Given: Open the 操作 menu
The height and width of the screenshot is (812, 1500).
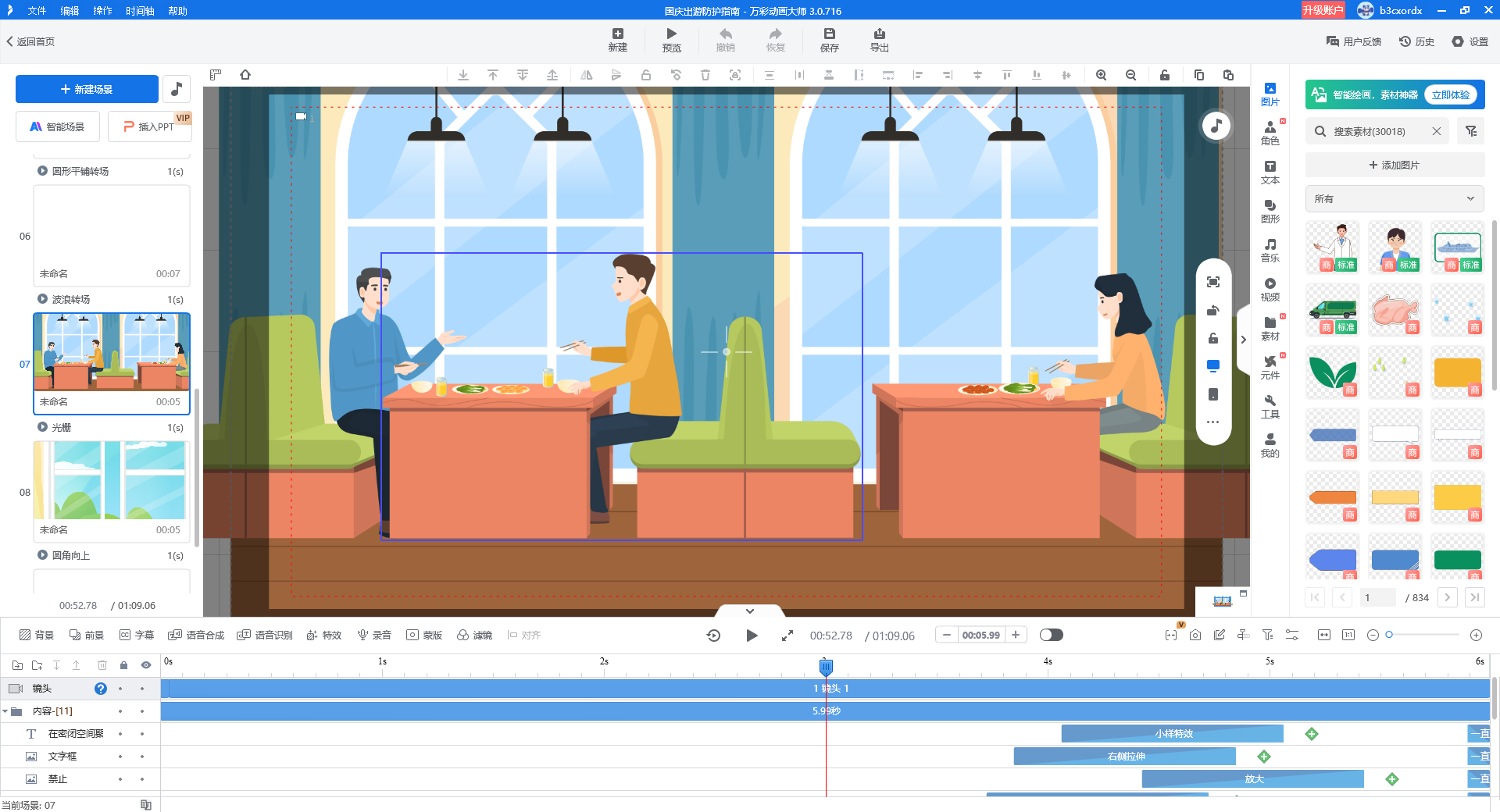Looking at the screenshot, I should point(102,11).
